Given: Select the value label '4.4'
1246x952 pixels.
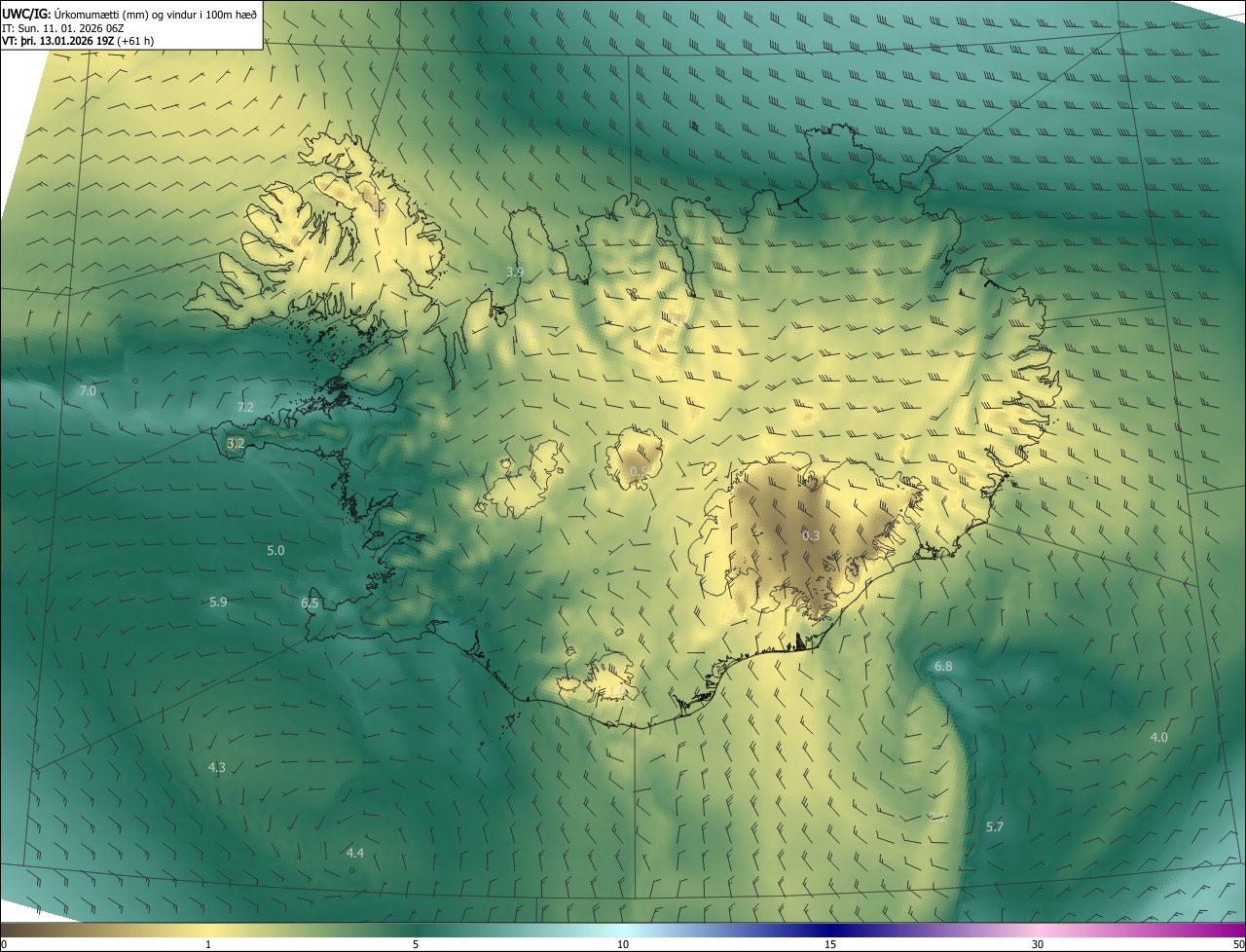Looking at the screenshot, I should click(355, 854).
